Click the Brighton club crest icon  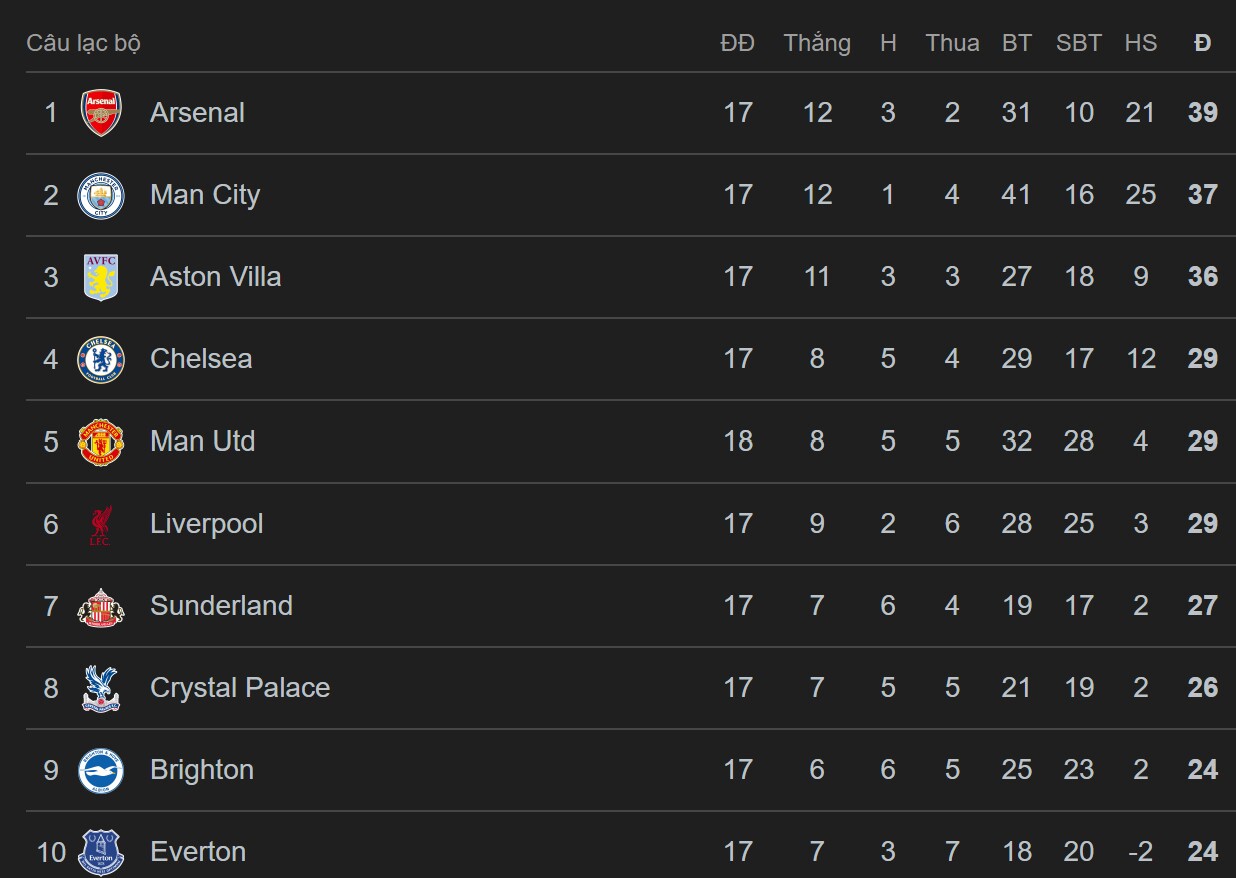(101, 770)
